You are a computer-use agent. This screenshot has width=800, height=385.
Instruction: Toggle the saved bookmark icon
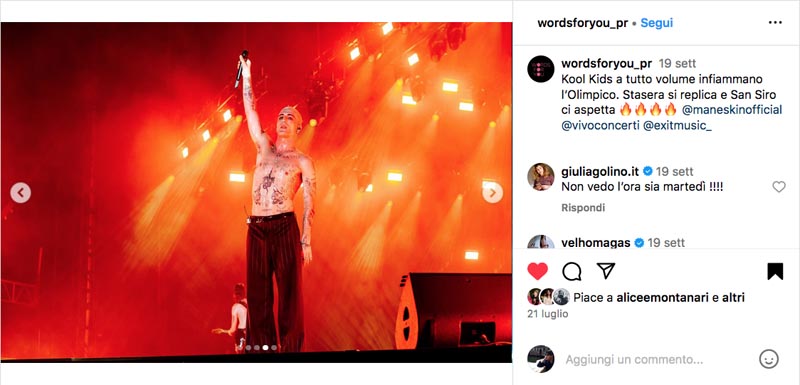point(774,271)
